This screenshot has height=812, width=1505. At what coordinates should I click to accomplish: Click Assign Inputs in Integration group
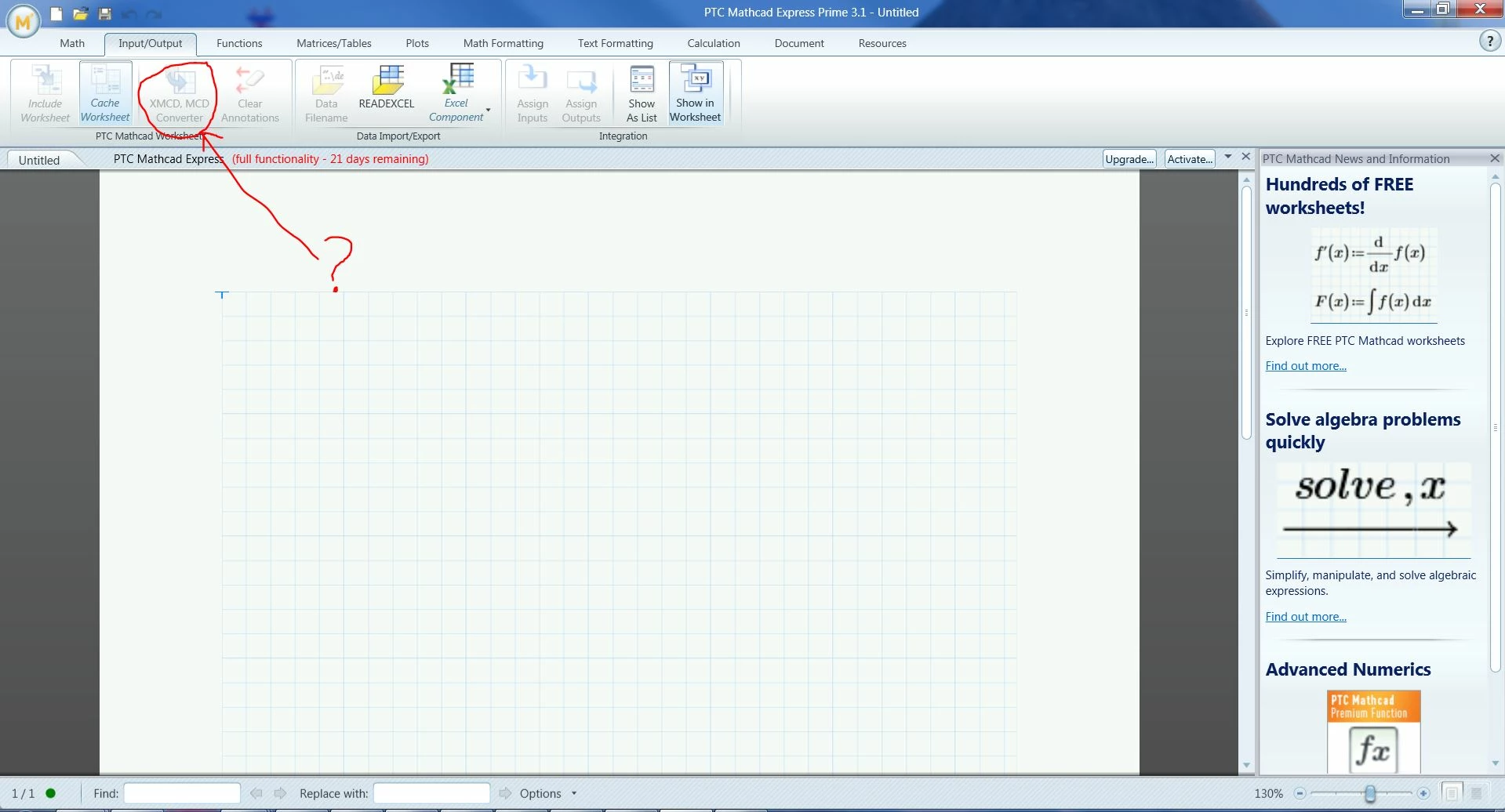(533, 94)
